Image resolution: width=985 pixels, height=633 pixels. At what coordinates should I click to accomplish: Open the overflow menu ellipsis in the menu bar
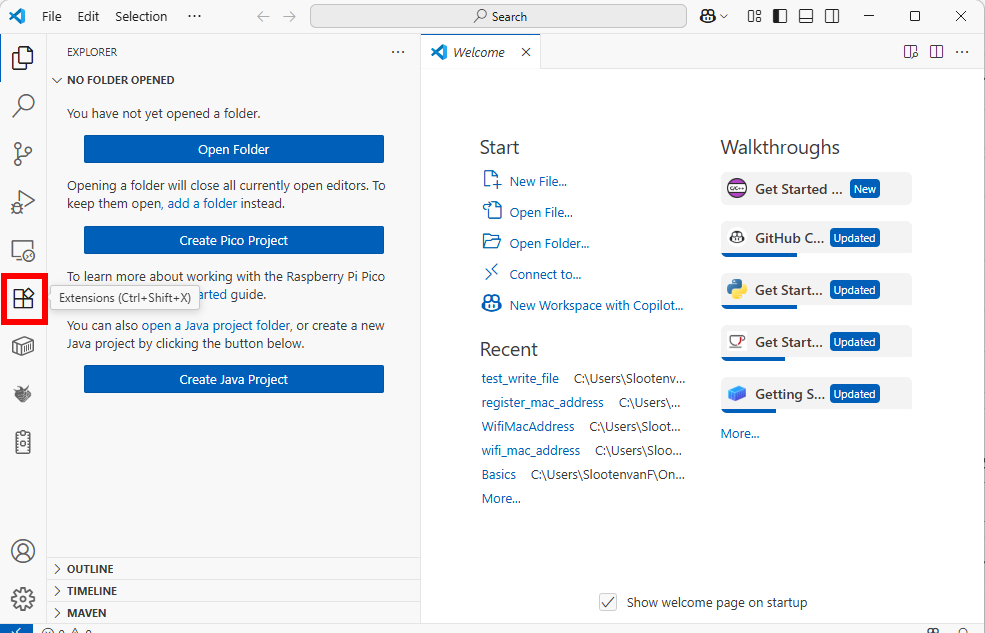195,16
